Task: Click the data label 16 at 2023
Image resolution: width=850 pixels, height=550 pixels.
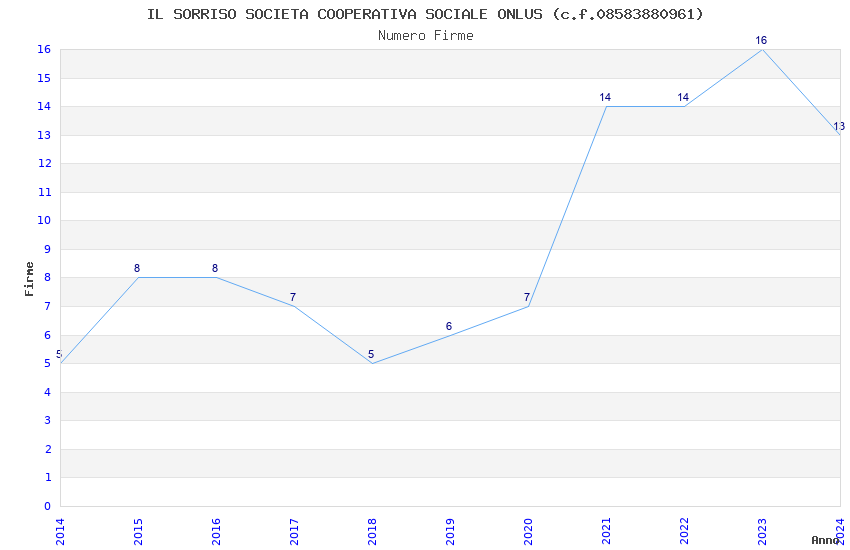Action: [761, 40]
